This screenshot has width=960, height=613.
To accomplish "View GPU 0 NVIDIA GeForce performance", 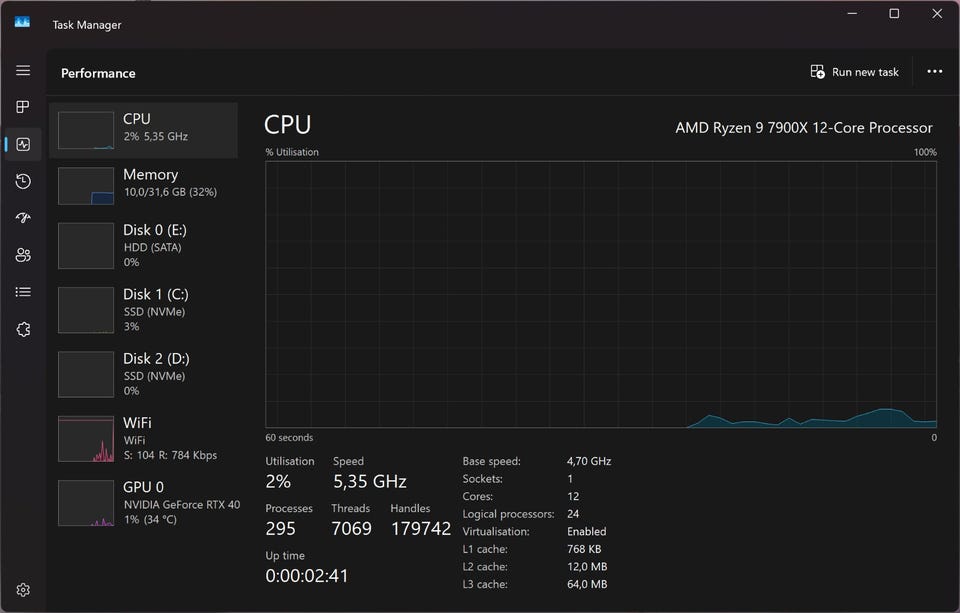I will 144,502.
